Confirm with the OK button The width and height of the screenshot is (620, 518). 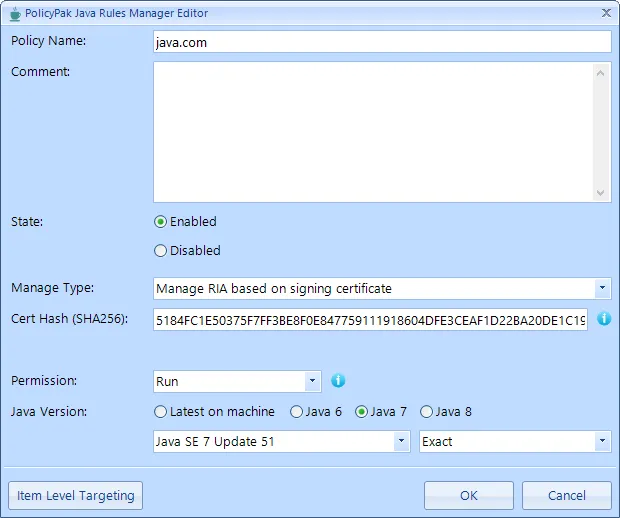[x=469, y=495]
